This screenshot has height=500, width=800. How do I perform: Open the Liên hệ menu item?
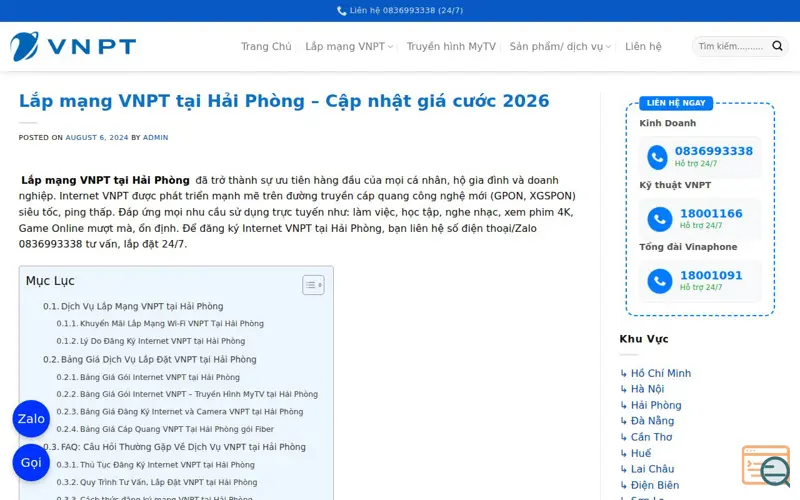pyautogui.click(x=643, y=46)
